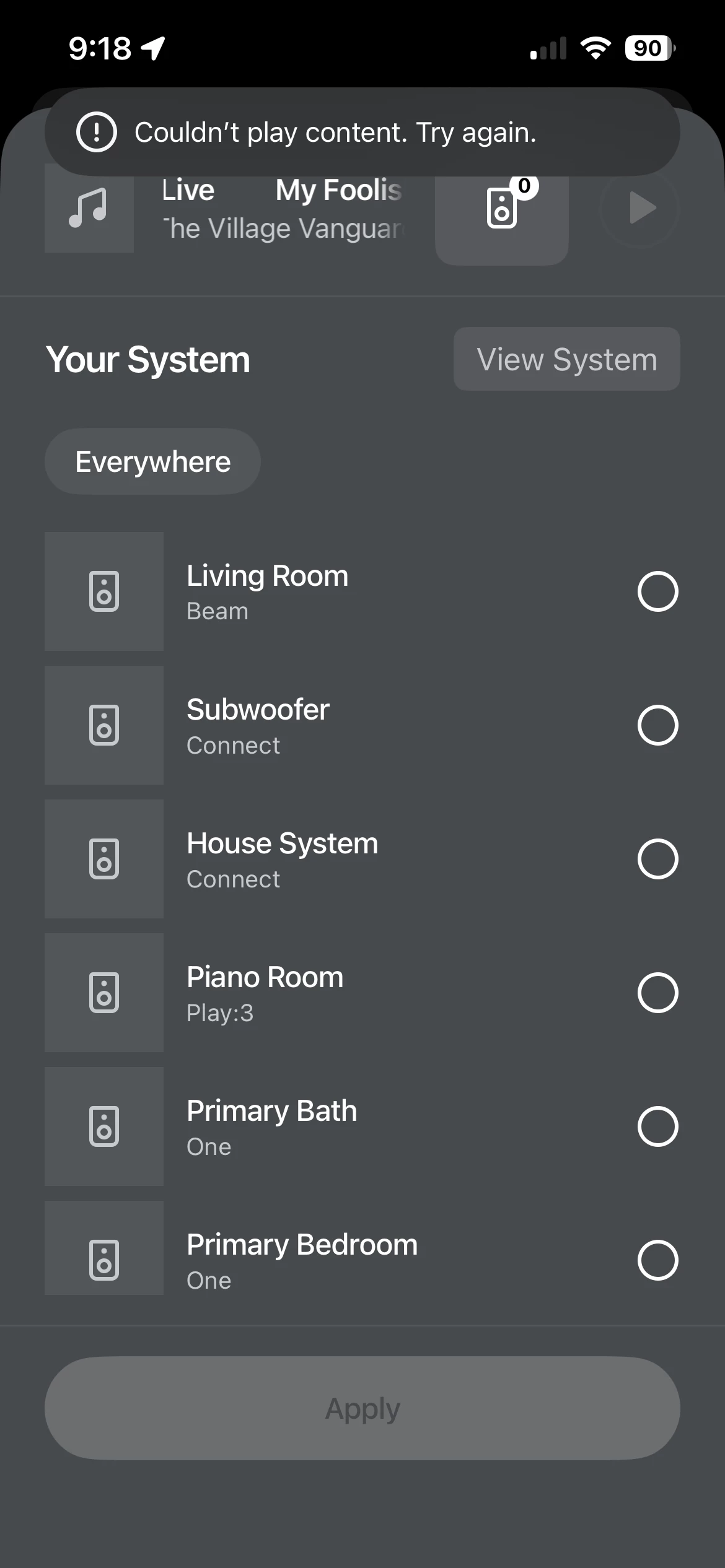Tap the Primary Bath speaker icon
Screen dimensions: 725x1568
104,1126
